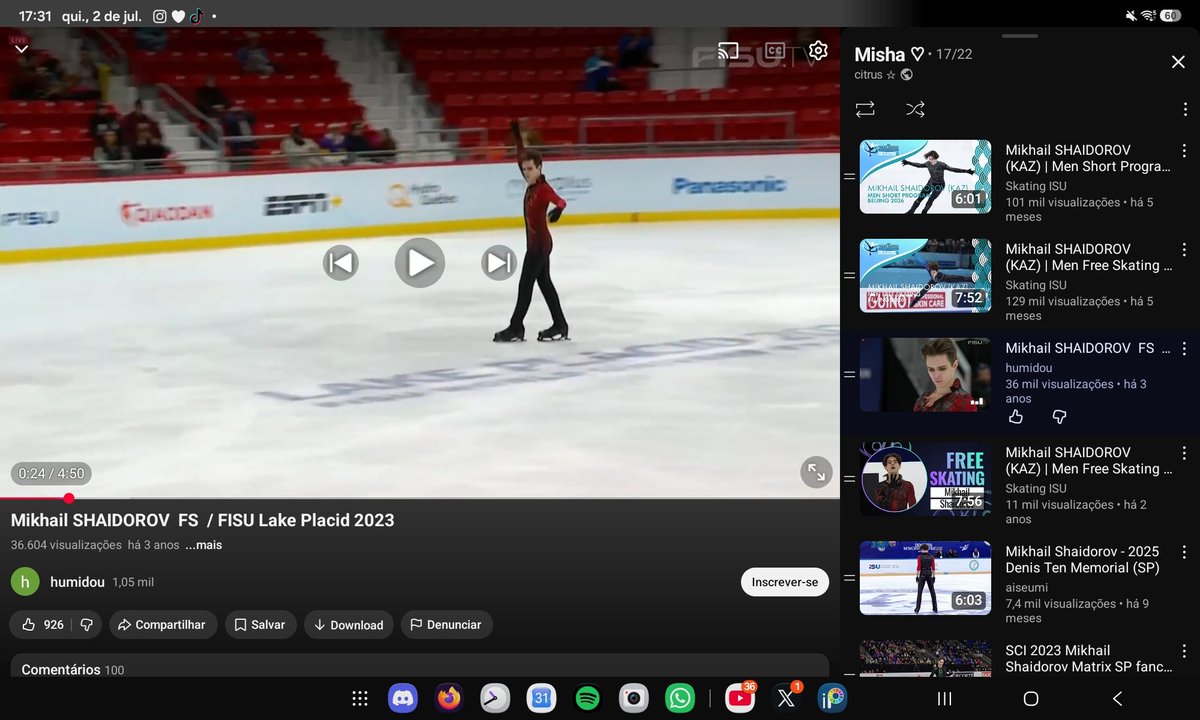Dislike the main video
1200x720 pixels.
(87, 625)
